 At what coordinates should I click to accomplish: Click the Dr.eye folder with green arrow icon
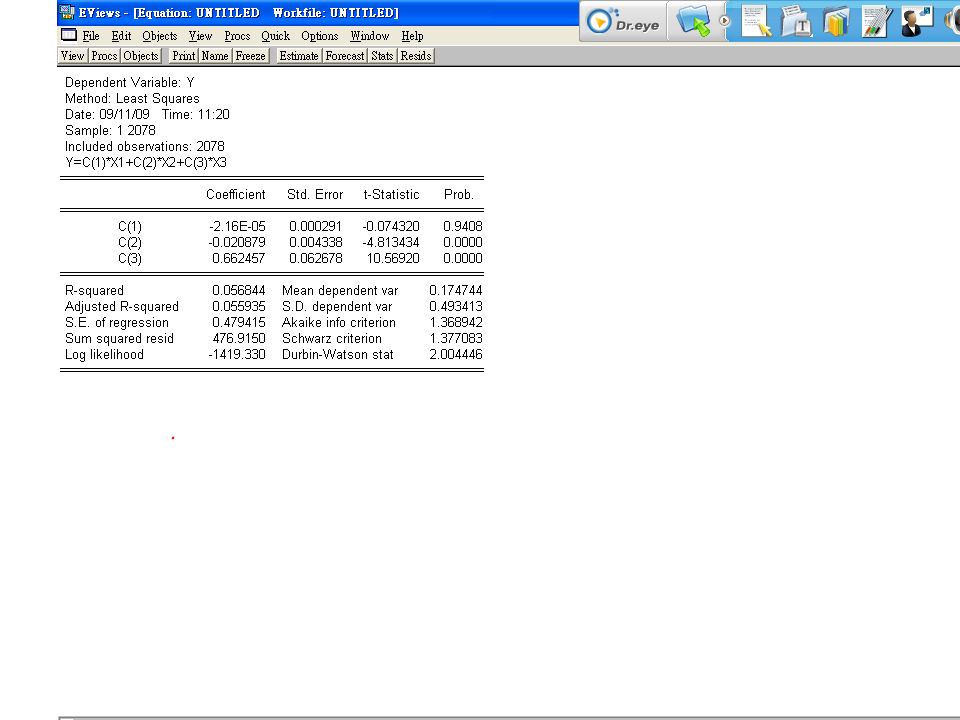(x=693, y=21)
